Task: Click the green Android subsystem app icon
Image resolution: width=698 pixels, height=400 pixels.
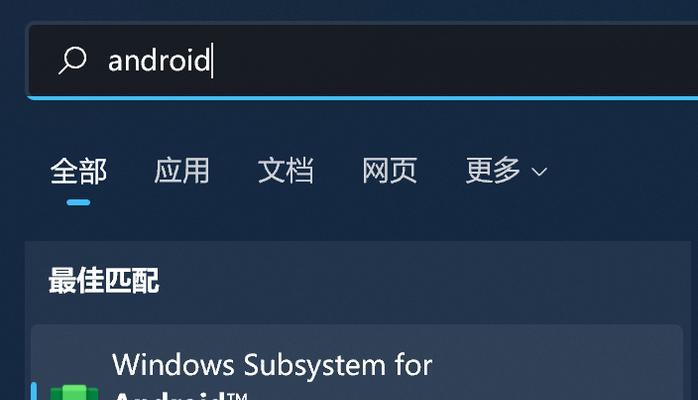Action: click(74, 392)
